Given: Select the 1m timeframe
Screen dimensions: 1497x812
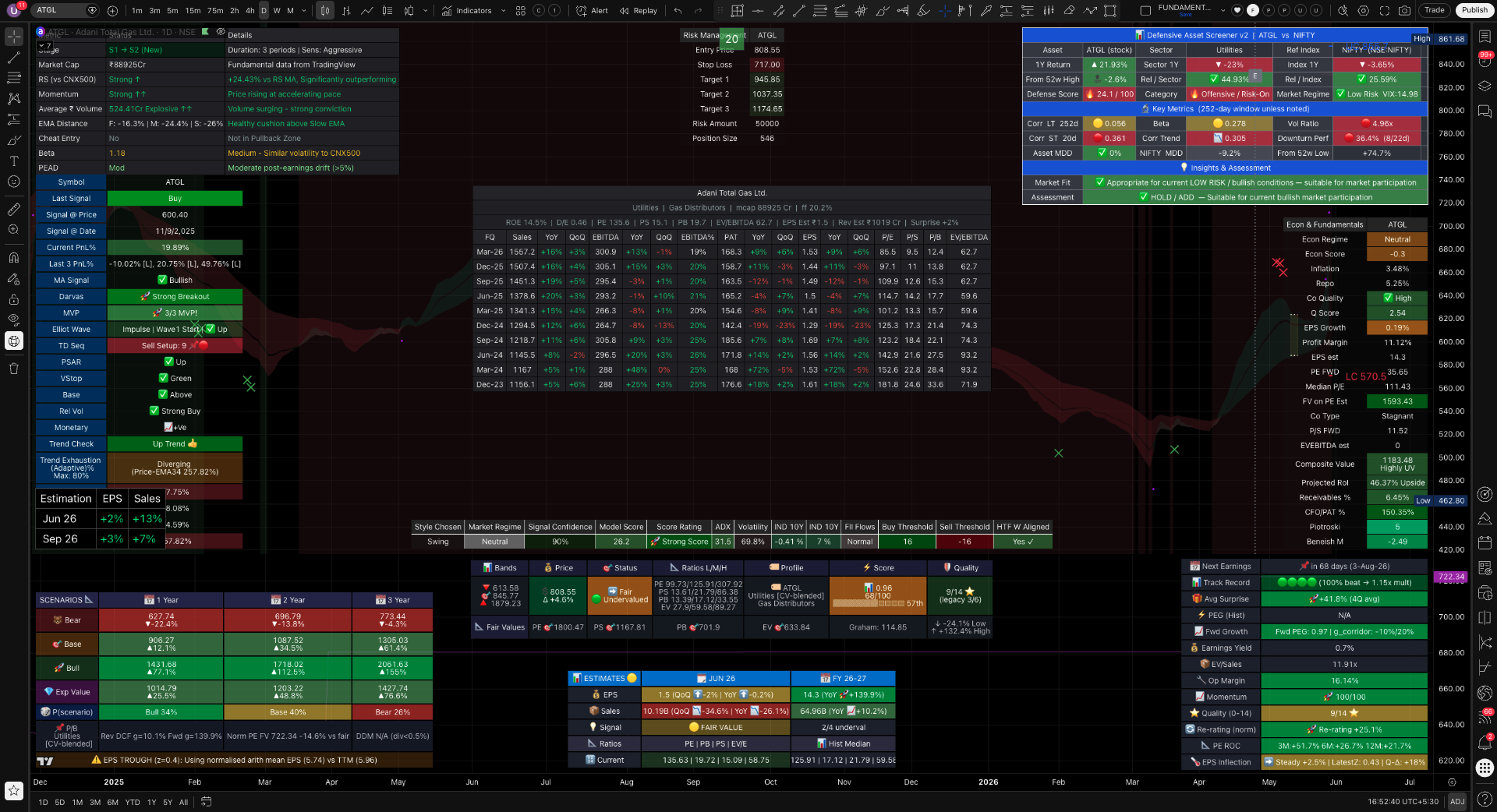Looking at the screenshot, I should [x=137, y=11].
